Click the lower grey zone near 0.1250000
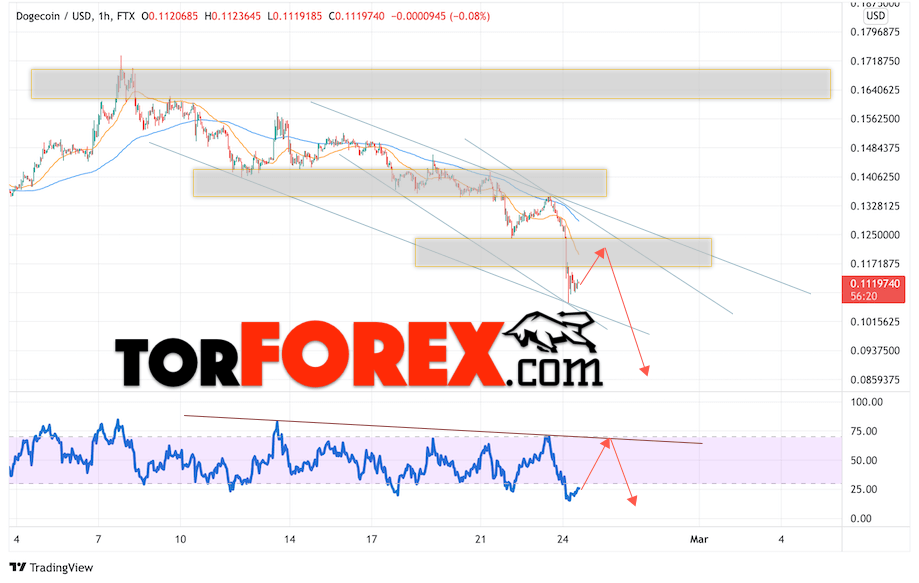 tap(563, 252)
